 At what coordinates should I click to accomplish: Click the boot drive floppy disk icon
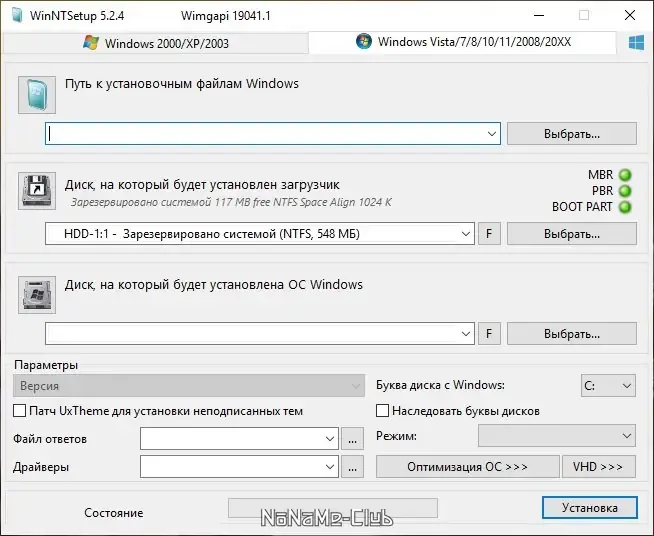37,191
